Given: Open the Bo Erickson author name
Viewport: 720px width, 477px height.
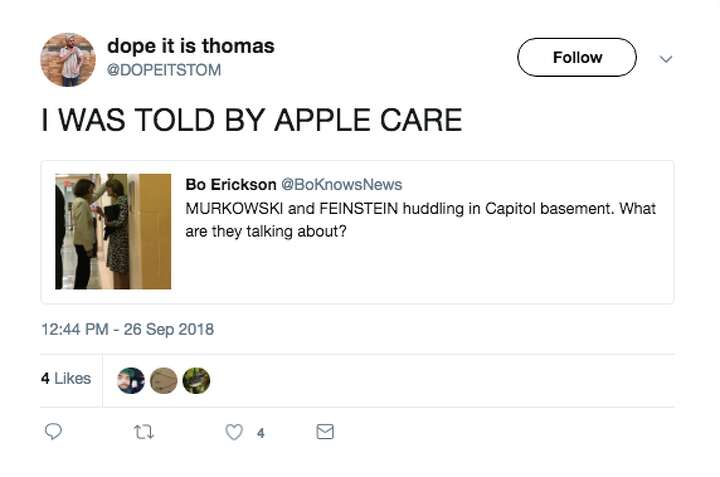Looking at the screenshot, I should (x=229, y=184).
